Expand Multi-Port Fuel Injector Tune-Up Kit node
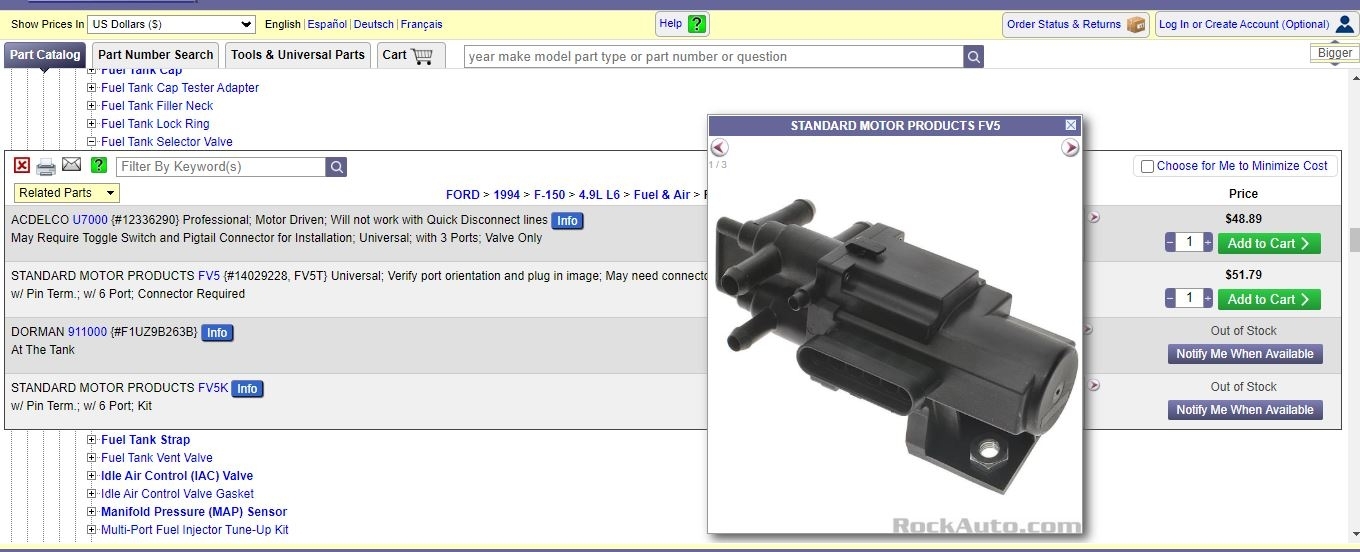 tap(92, 530)
